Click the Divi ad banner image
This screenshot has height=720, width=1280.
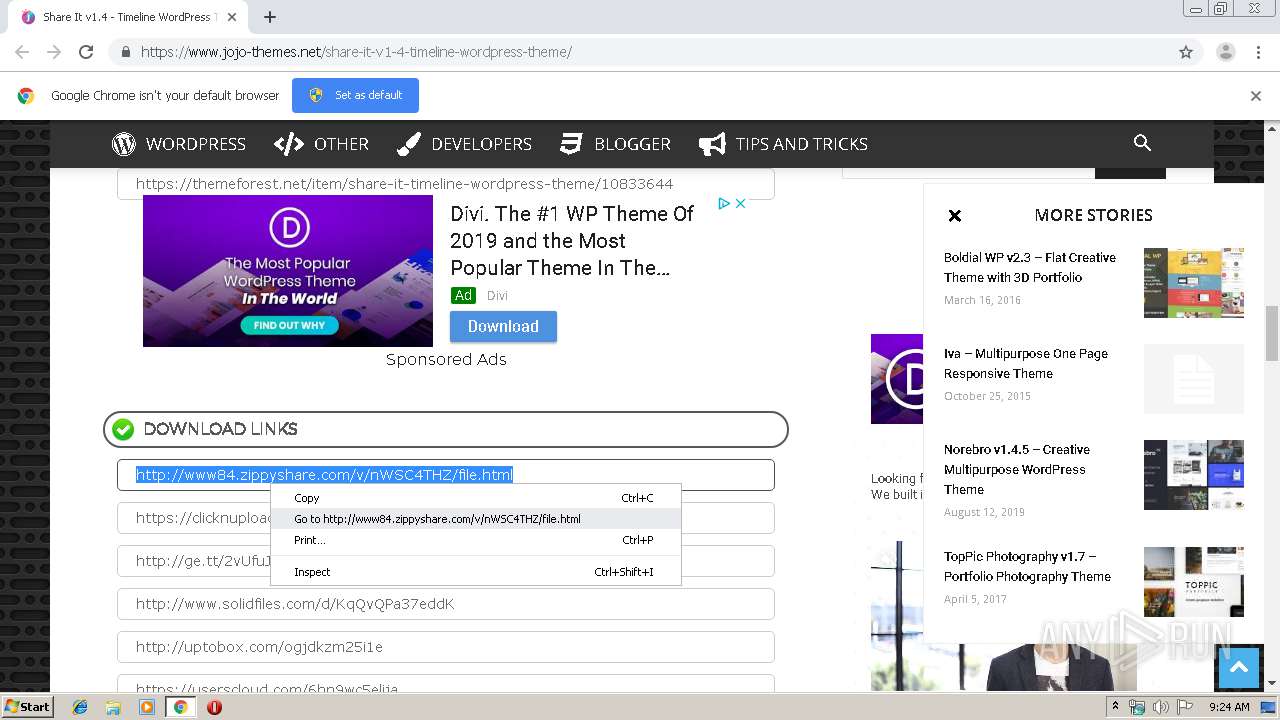288,271
